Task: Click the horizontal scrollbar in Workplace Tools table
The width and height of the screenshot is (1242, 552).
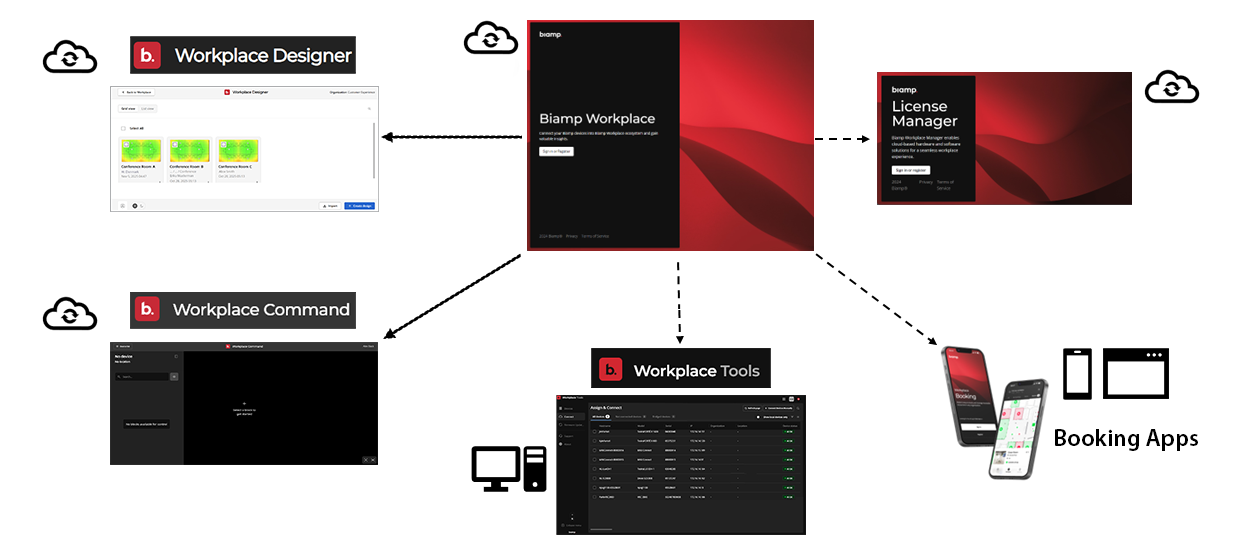Action: [601, 529]
